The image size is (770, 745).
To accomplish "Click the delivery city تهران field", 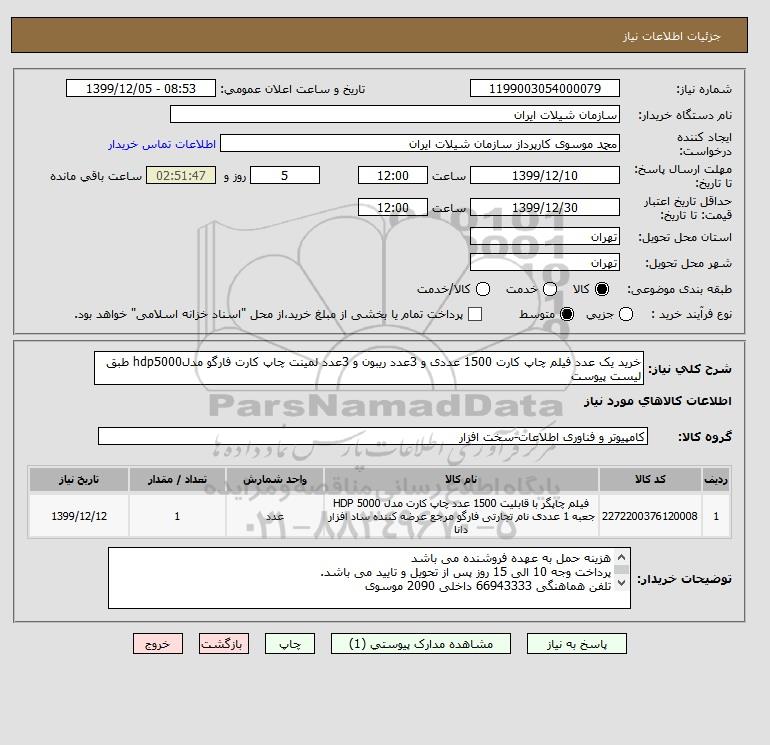I will (545, 263).
